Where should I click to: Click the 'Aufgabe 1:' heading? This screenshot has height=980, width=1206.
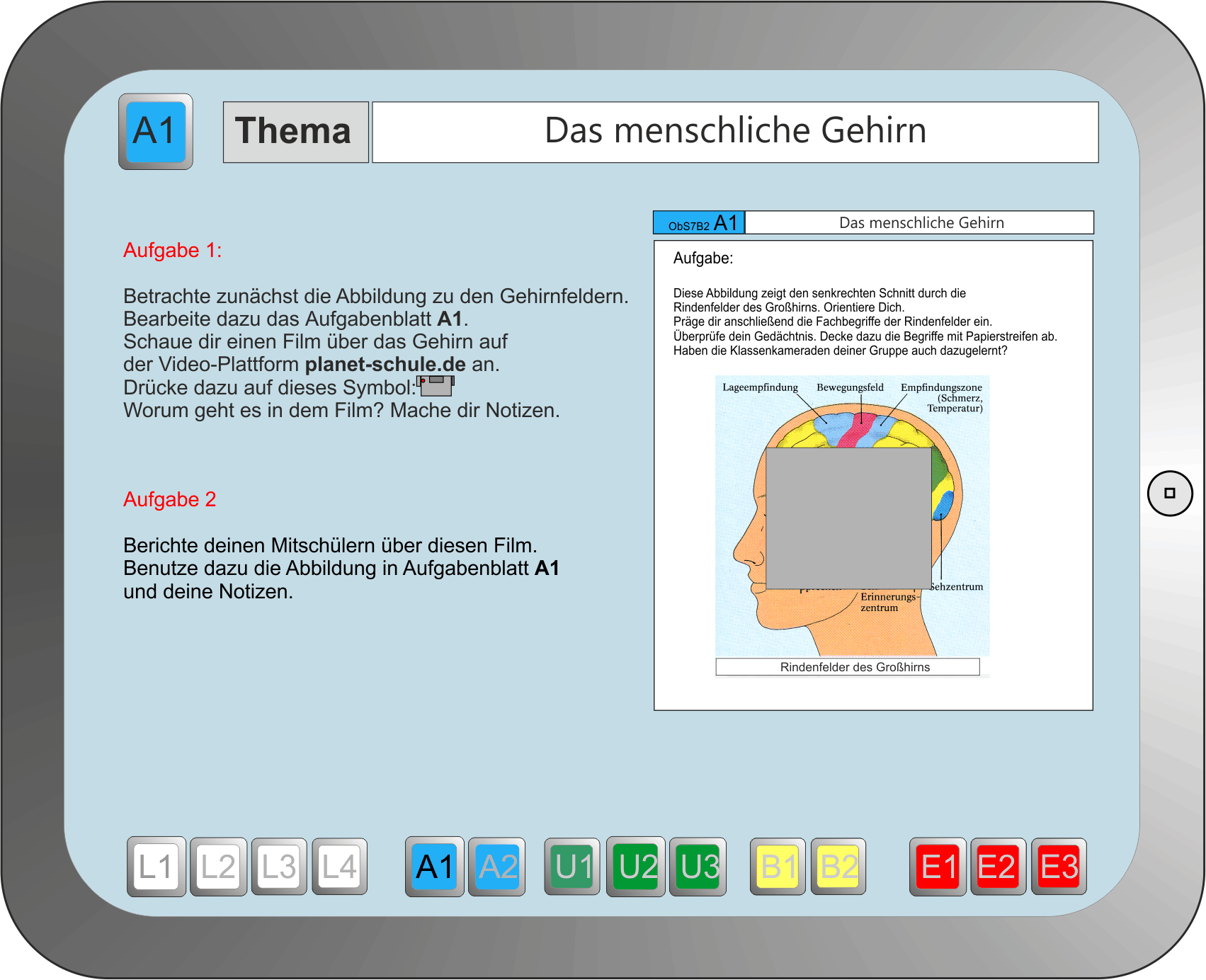[x=173, y=251]
